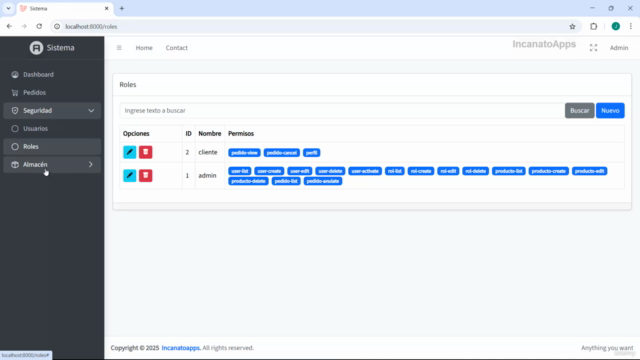Click the producto-create permission badge
This screenshot has height=360, width=640.
pyautogui.click(x=549, y=171)
